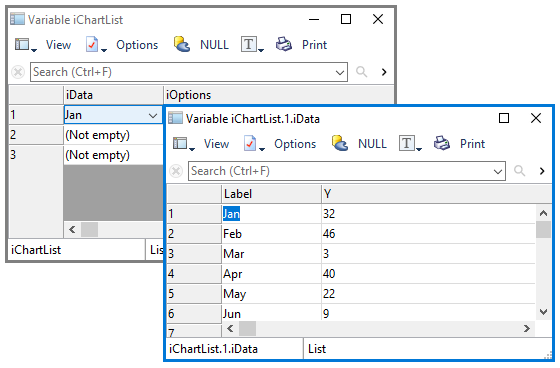Screen dimensions: 560x368
Task: Minimize the Variable iChartList window
Action: click(314, 19)
